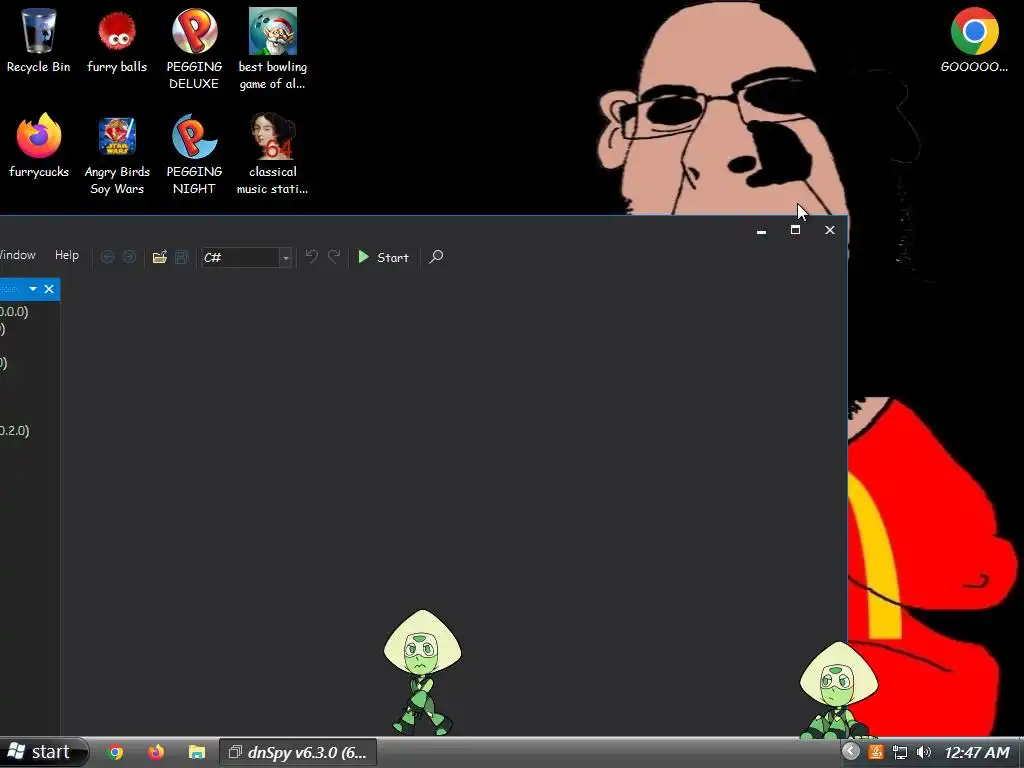Open the Recycle Bin desktop icon
The height and width of the screenshot is (768, 1024).
point(39,40)
